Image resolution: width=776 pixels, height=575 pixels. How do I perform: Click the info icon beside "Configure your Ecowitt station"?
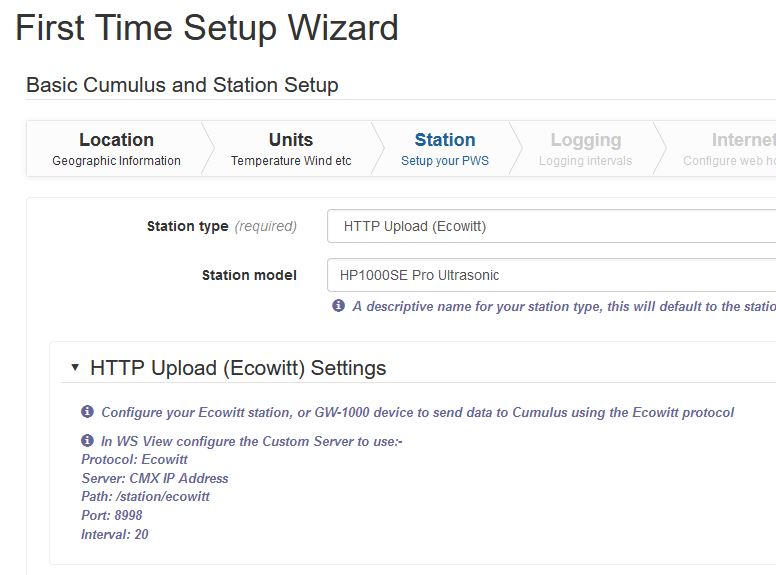click(x=87, y=412)
